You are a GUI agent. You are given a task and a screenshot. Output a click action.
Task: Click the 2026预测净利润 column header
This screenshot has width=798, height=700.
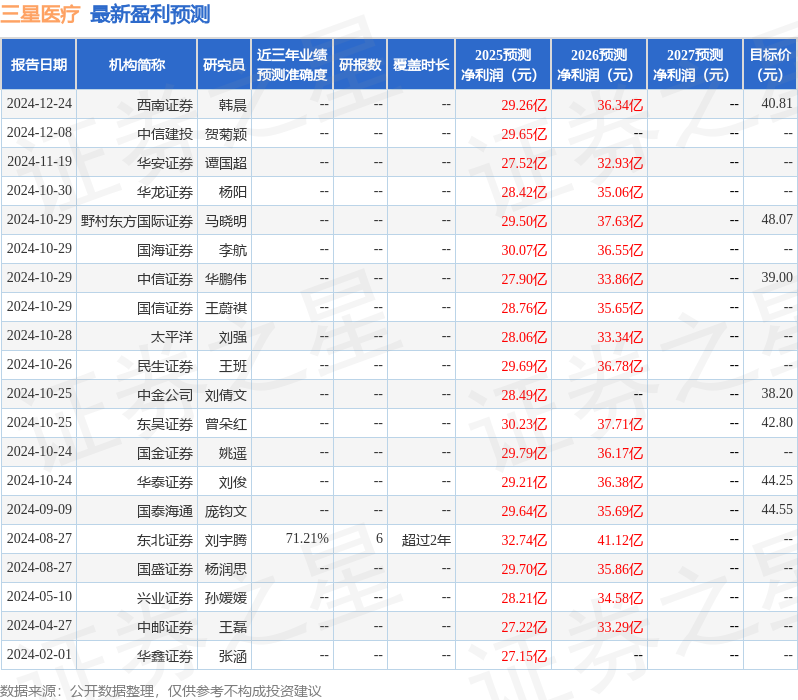(599, 65)
